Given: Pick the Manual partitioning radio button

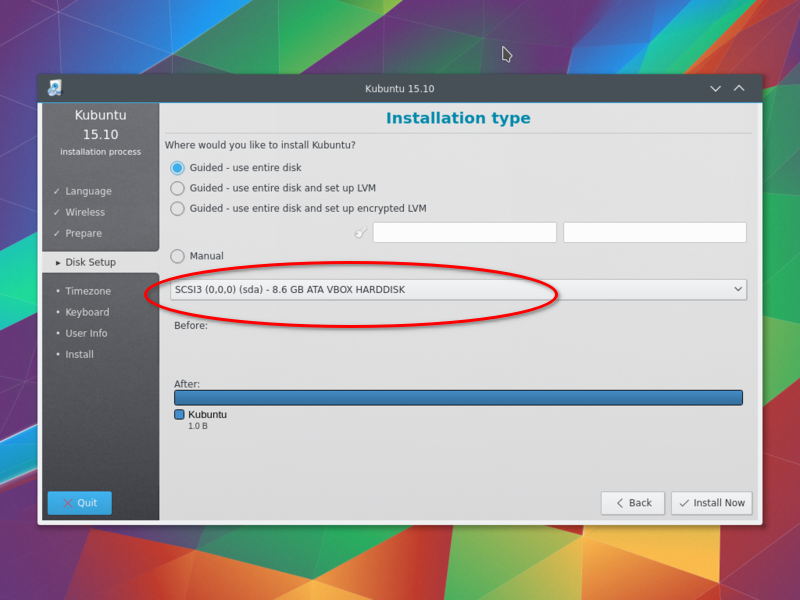Looking at the screenshot, I should (178, 256).
